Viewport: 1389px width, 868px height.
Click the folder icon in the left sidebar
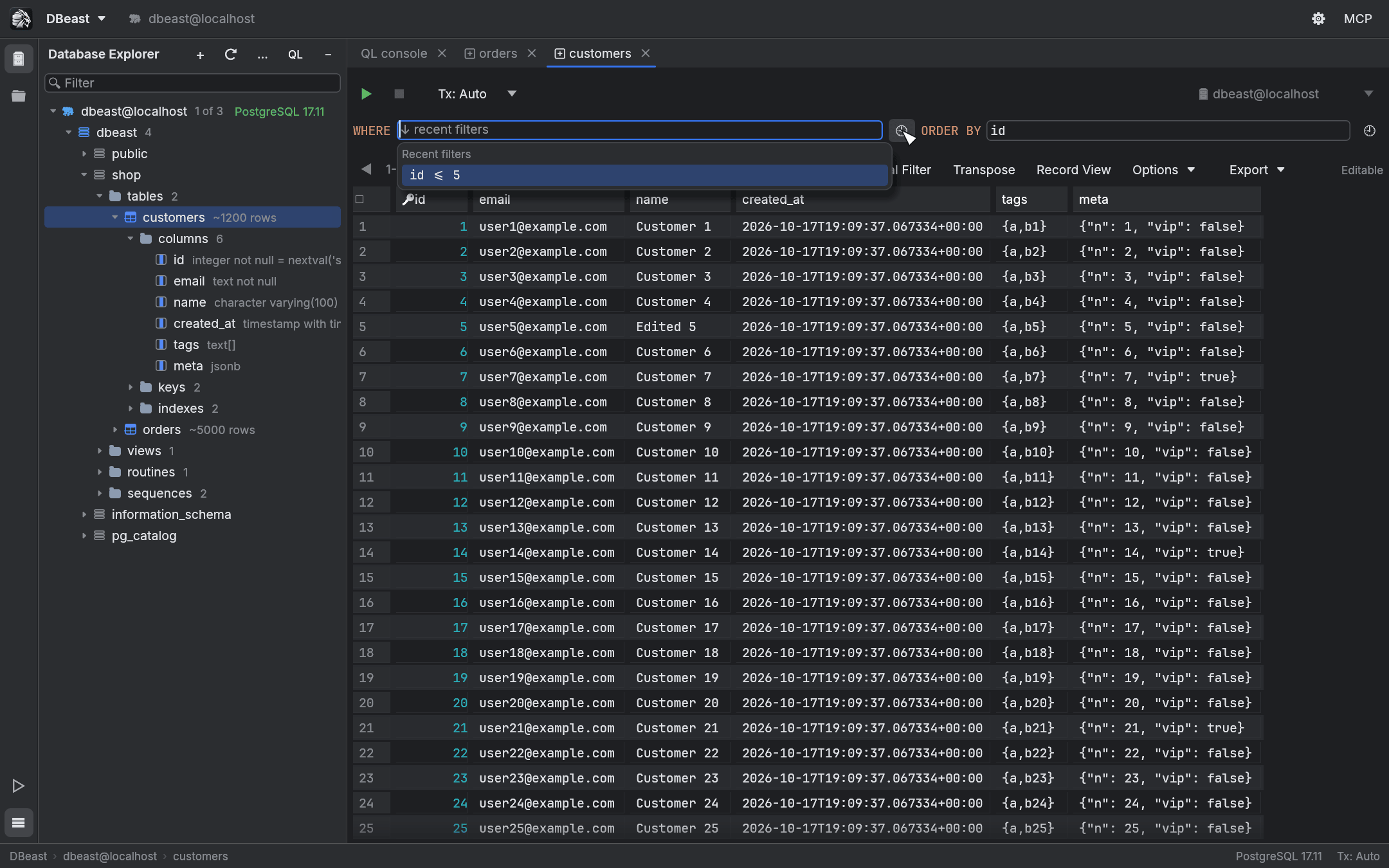pyautogui.click(x=19, y=96)
